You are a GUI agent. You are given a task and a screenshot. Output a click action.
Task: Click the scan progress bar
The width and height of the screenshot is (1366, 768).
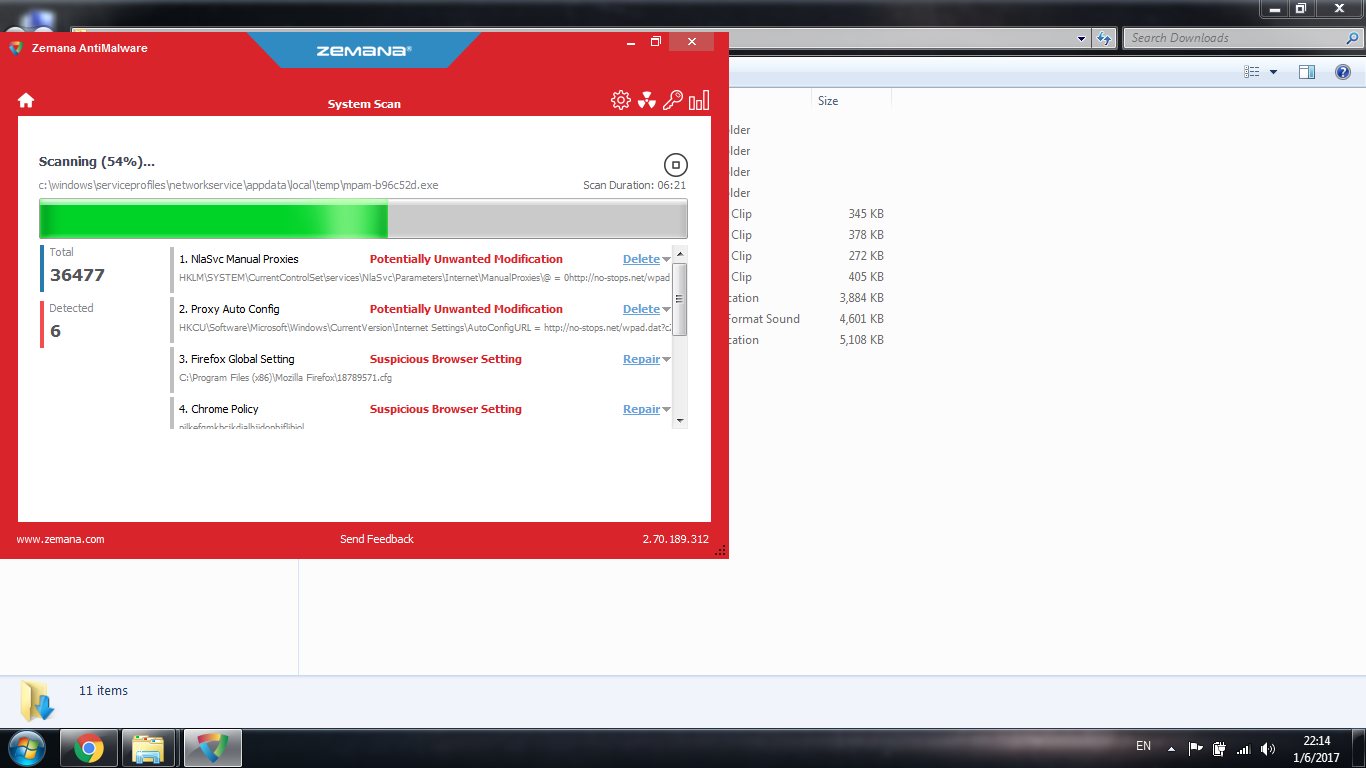(x=363, y=218)
